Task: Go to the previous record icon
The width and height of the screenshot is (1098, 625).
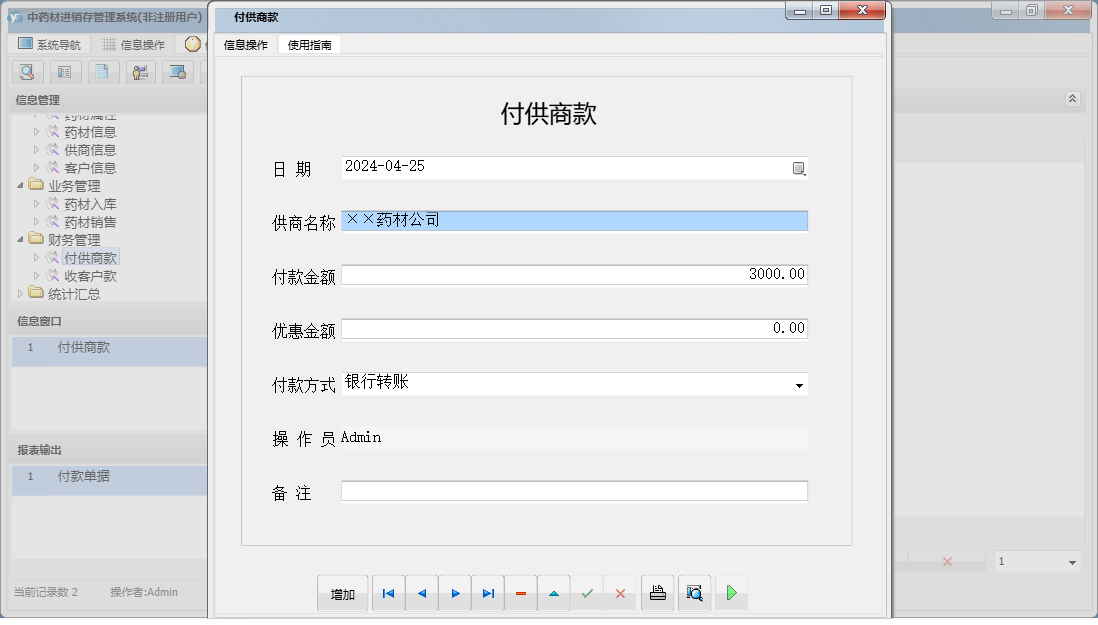Action: point(421,593)
